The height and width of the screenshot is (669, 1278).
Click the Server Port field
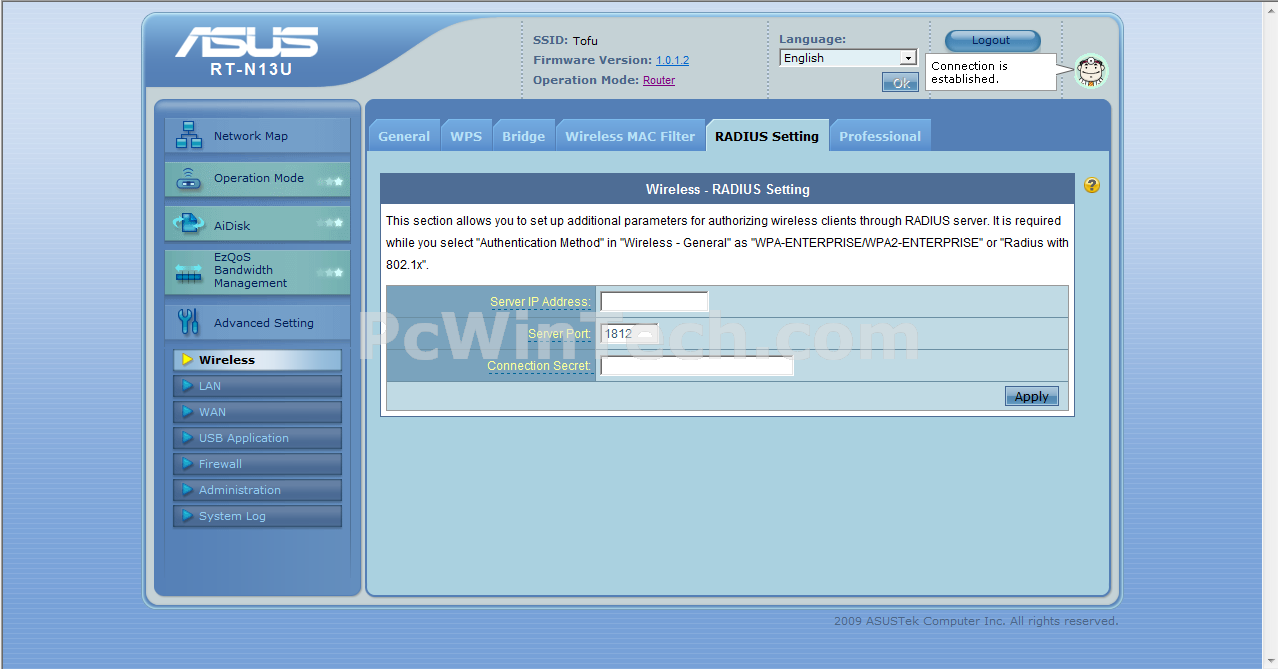pyautogui.click(x=630, y=333)
